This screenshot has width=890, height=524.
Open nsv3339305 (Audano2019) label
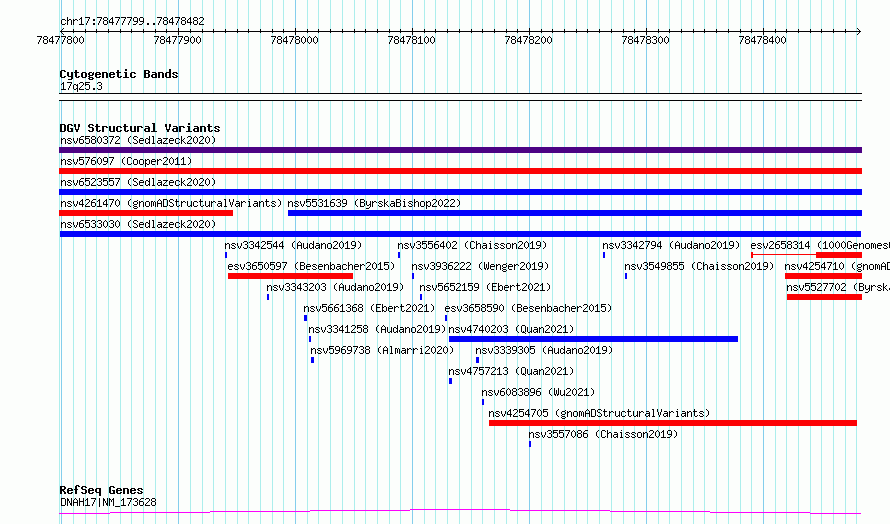tap(544, 350)
